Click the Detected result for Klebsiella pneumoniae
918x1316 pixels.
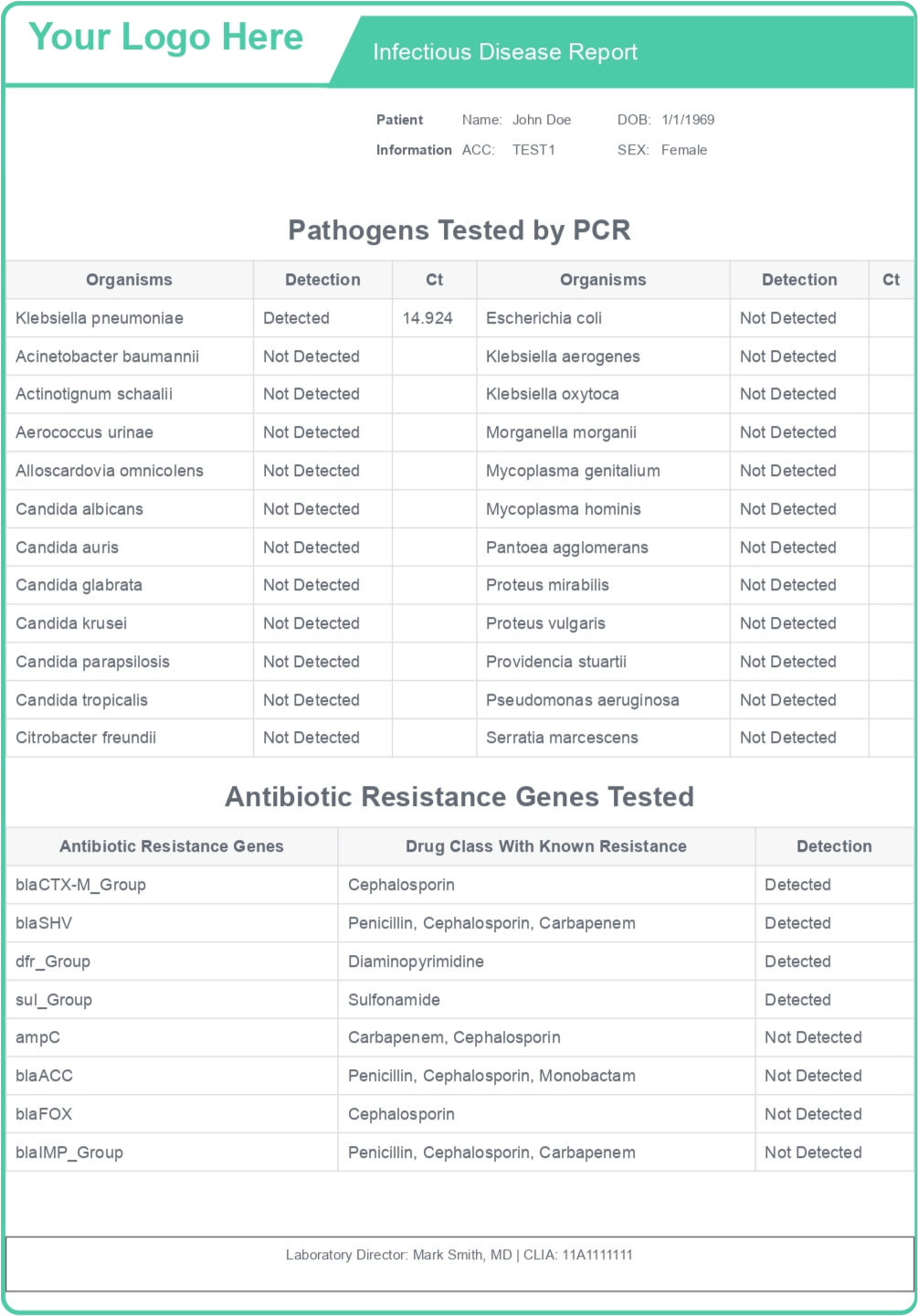[296, 318]
